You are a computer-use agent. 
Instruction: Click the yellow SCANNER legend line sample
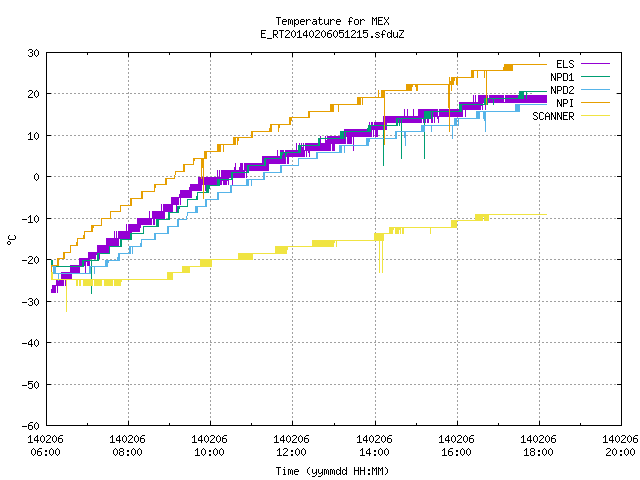(595, 116)
